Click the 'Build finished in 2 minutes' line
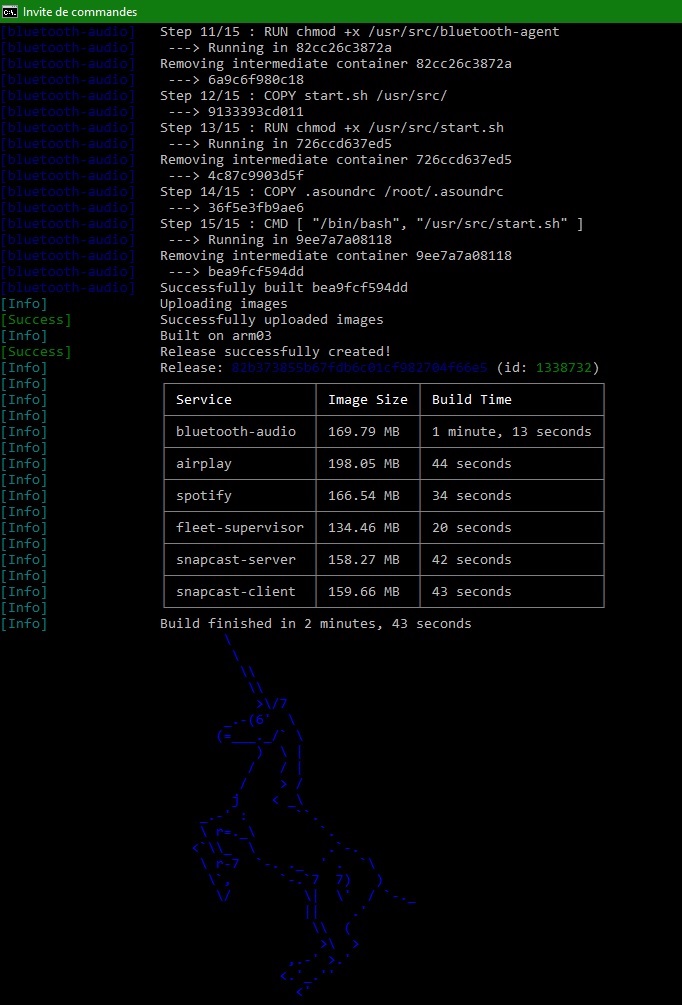The width and height of the screenshot is (682, 1005). coord(316,624)
